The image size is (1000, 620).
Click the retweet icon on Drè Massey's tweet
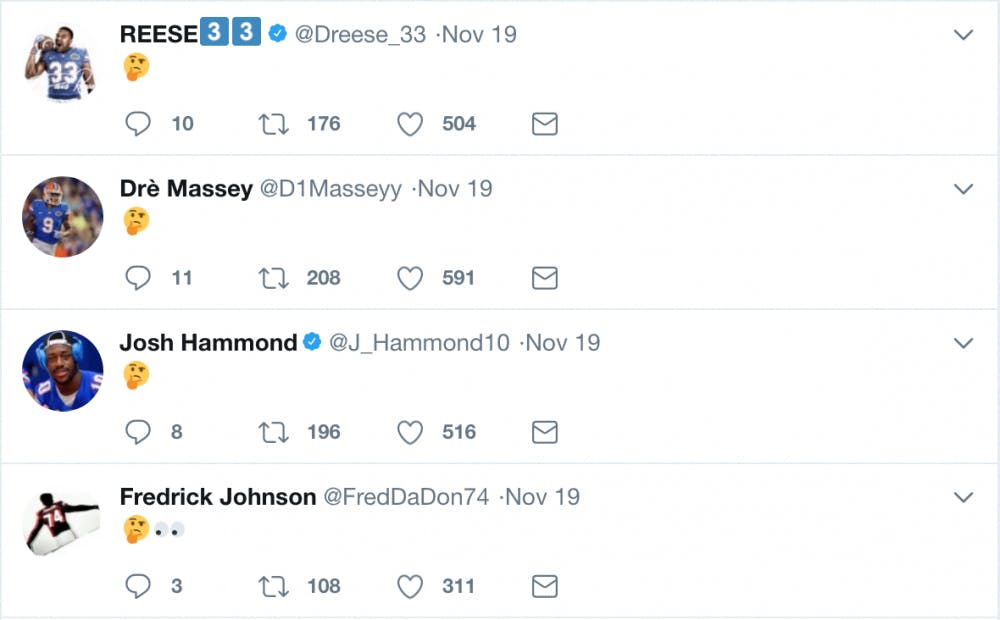point(270,278)
